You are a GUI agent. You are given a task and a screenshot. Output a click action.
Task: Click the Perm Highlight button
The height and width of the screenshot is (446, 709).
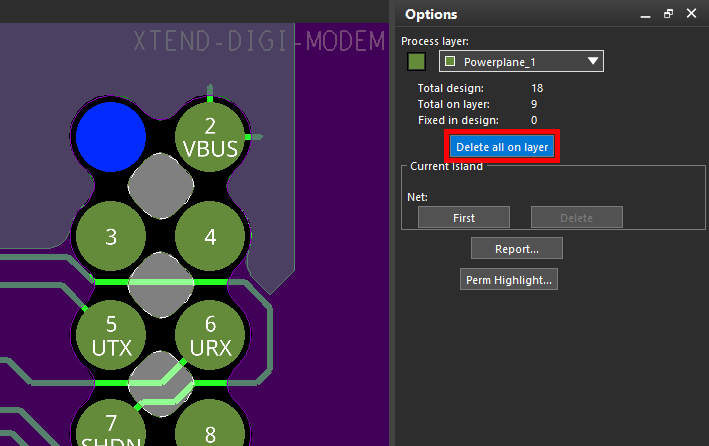point(509,280)
